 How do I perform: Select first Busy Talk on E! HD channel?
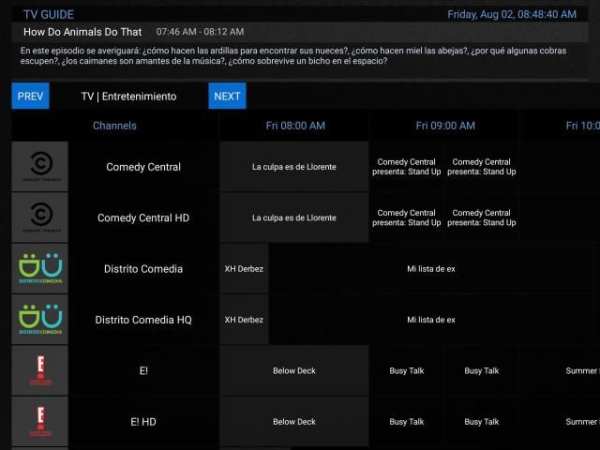406,422
